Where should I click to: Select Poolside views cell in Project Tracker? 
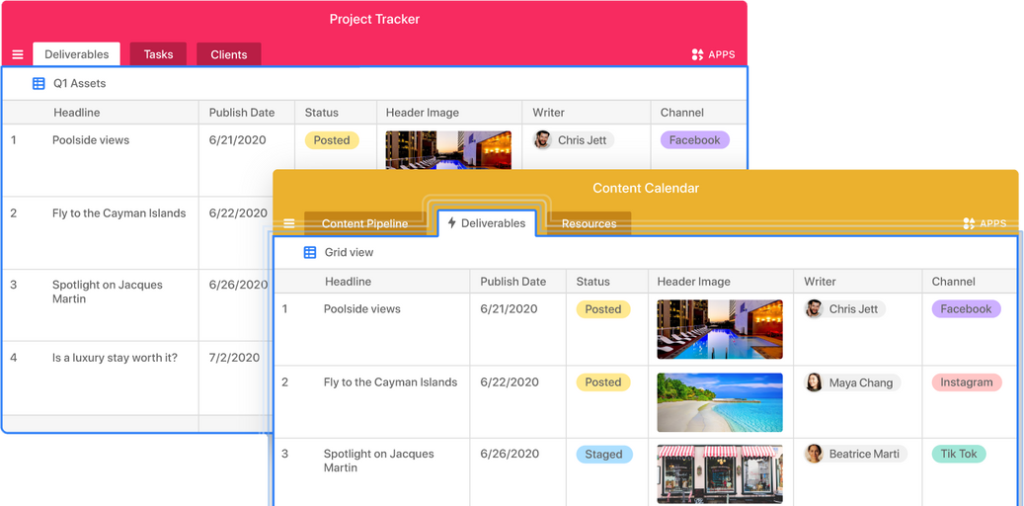(91, 140)
